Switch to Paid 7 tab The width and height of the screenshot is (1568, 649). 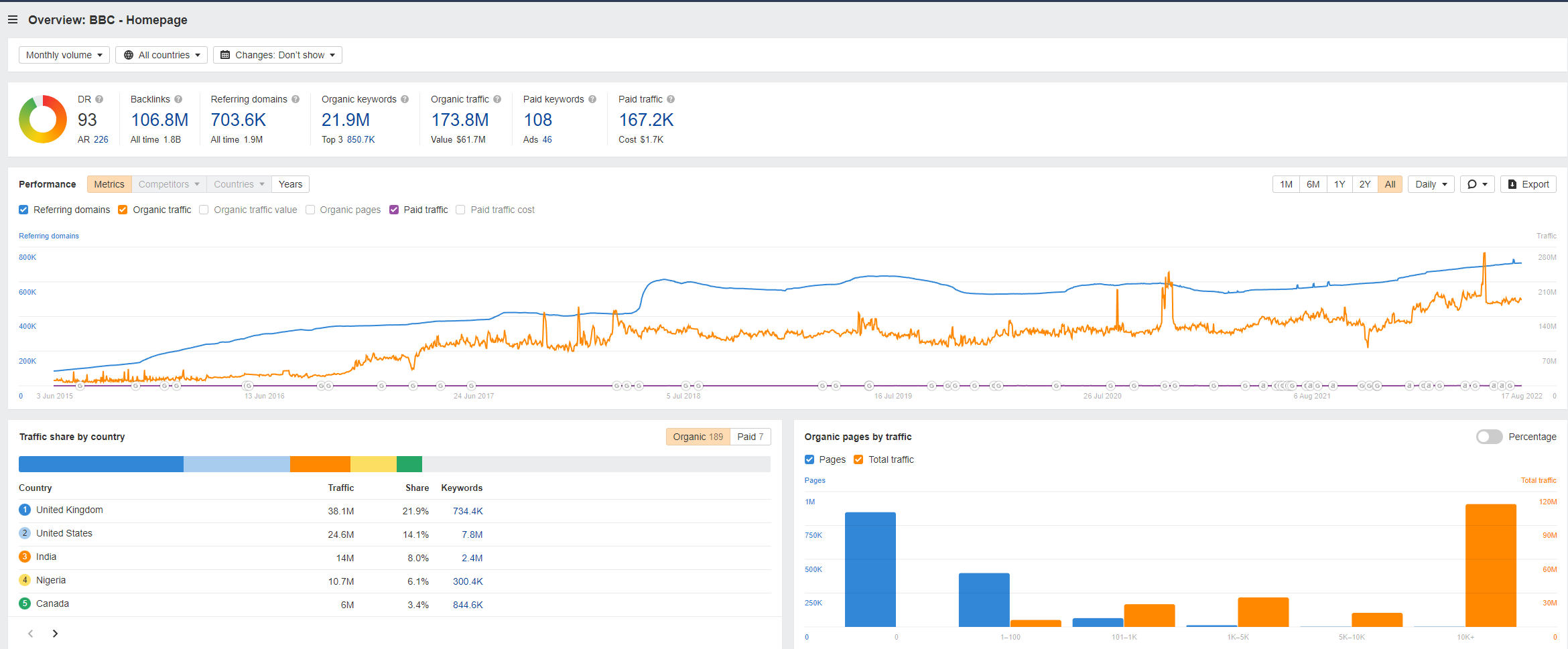coord(750,437)
